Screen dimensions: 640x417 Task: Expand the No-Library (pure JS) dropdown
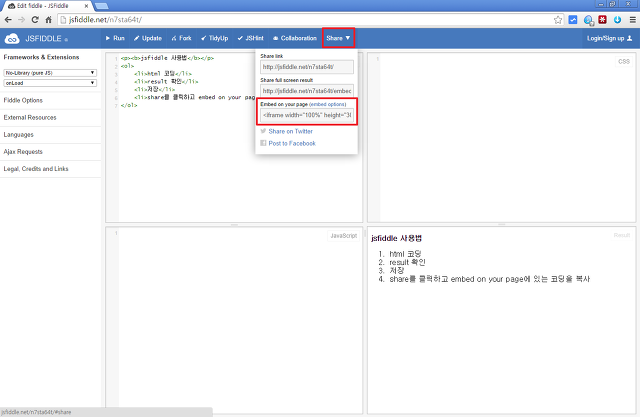click(50, 73)
